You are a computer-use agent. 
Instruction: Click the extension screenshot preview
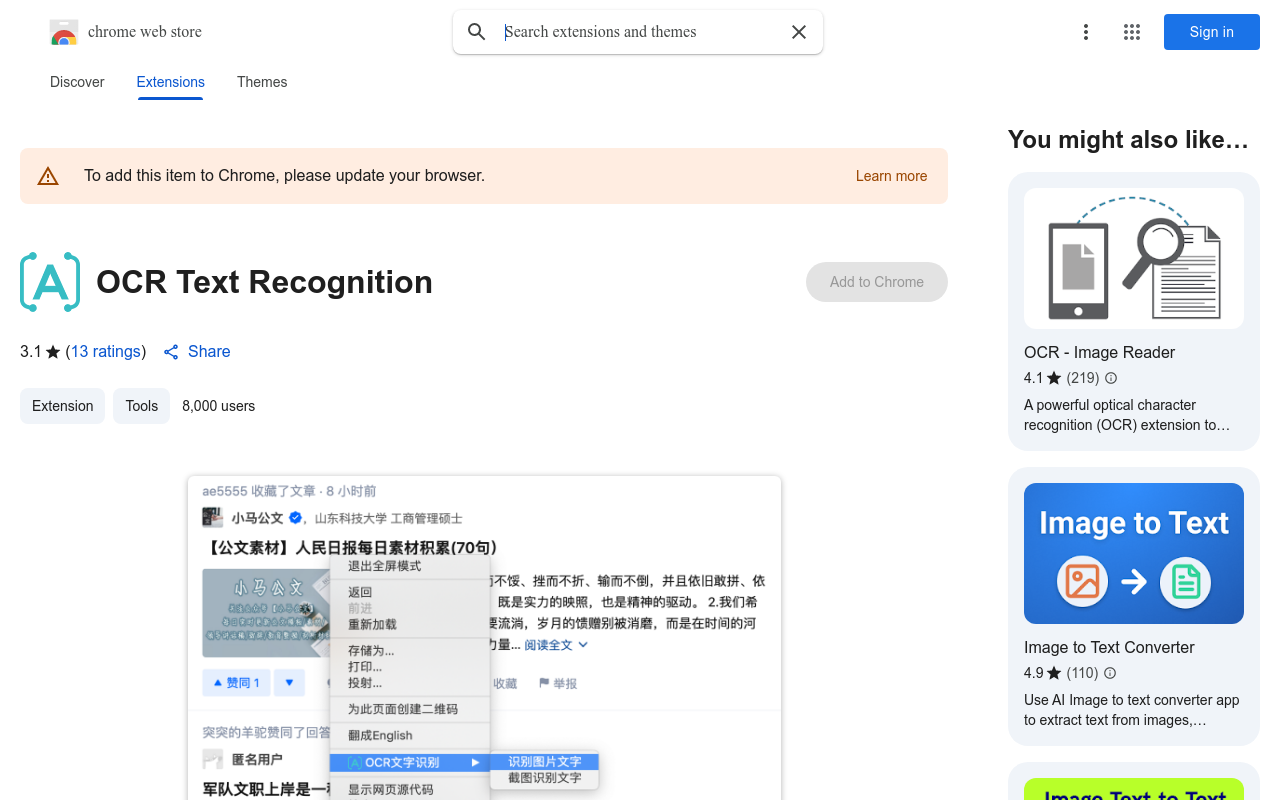[x=484, y=638]
